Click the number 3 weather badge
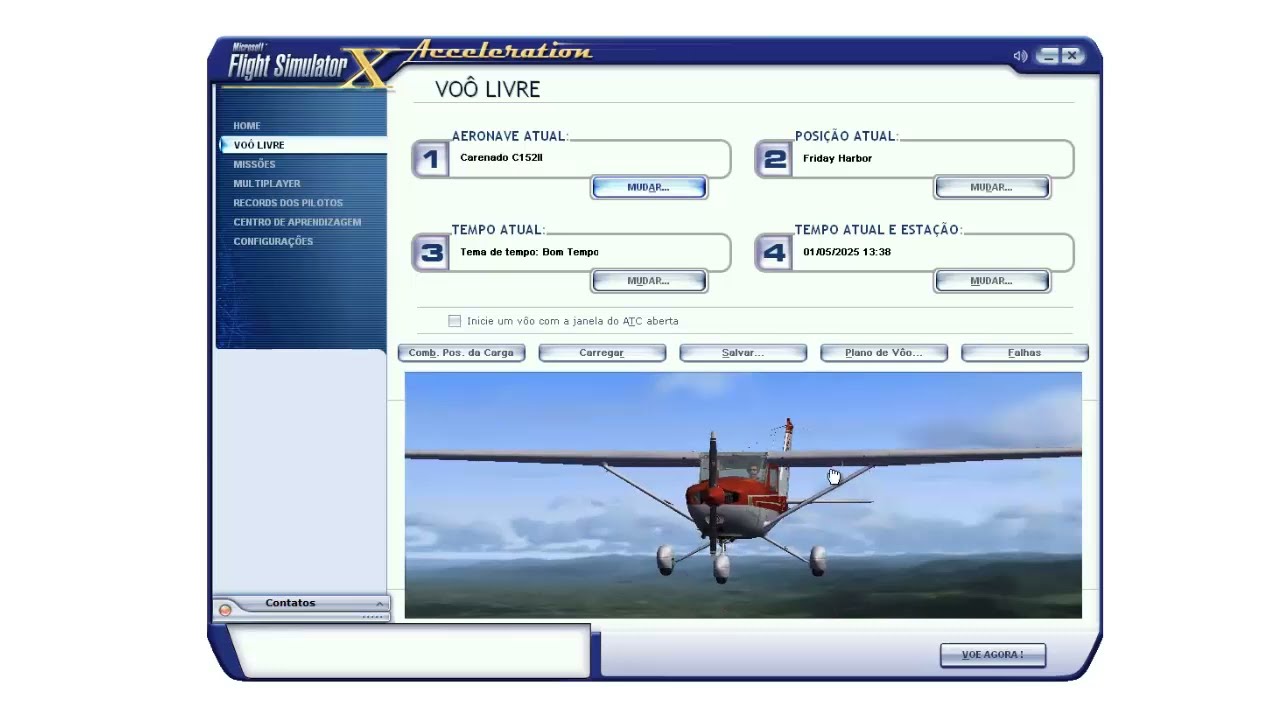Screen dimensions: 1280x720 [x=431, y=252]
